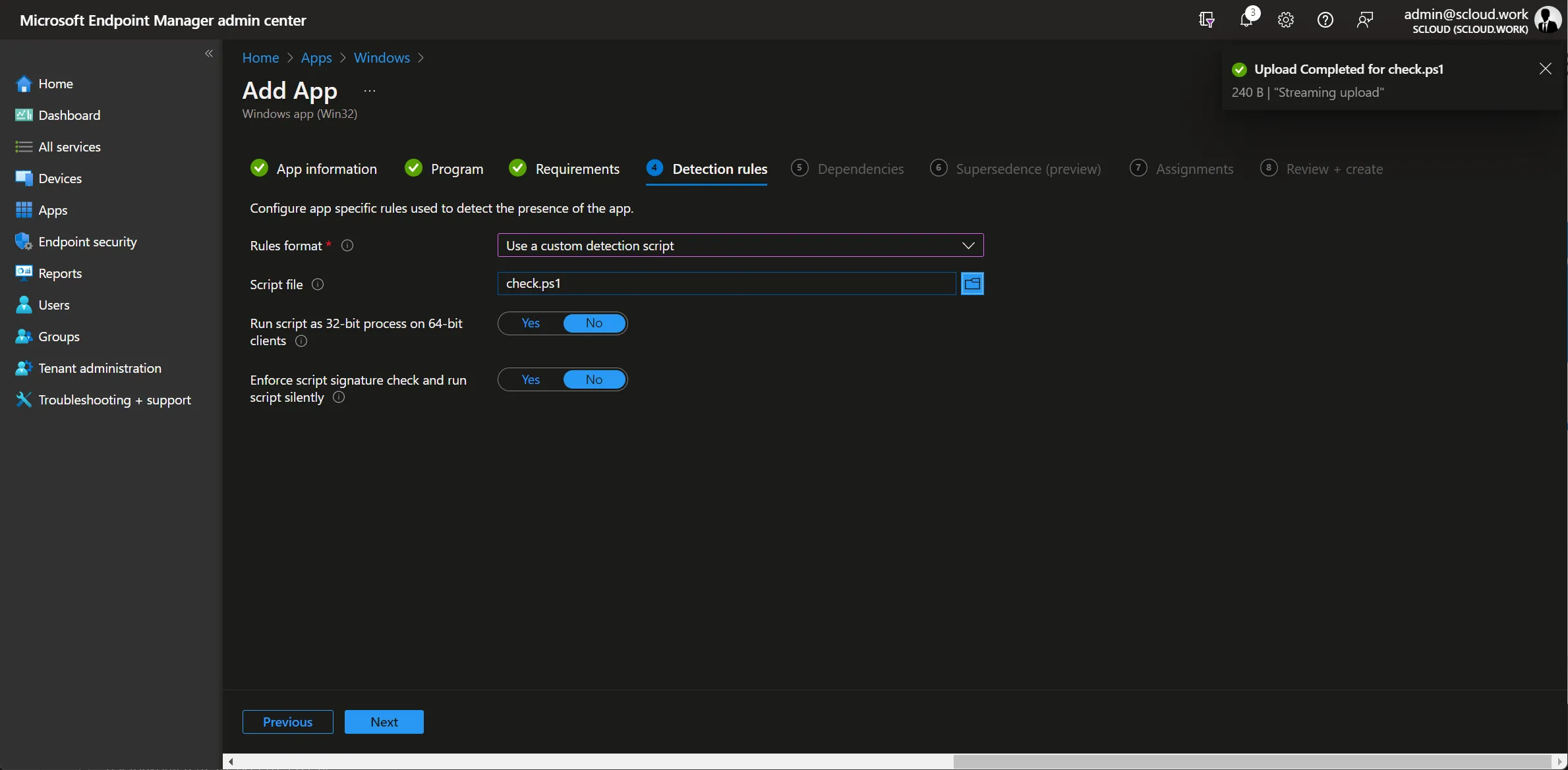Go to App information step
Screen dimensions: 1568x770
coord(314,169)
